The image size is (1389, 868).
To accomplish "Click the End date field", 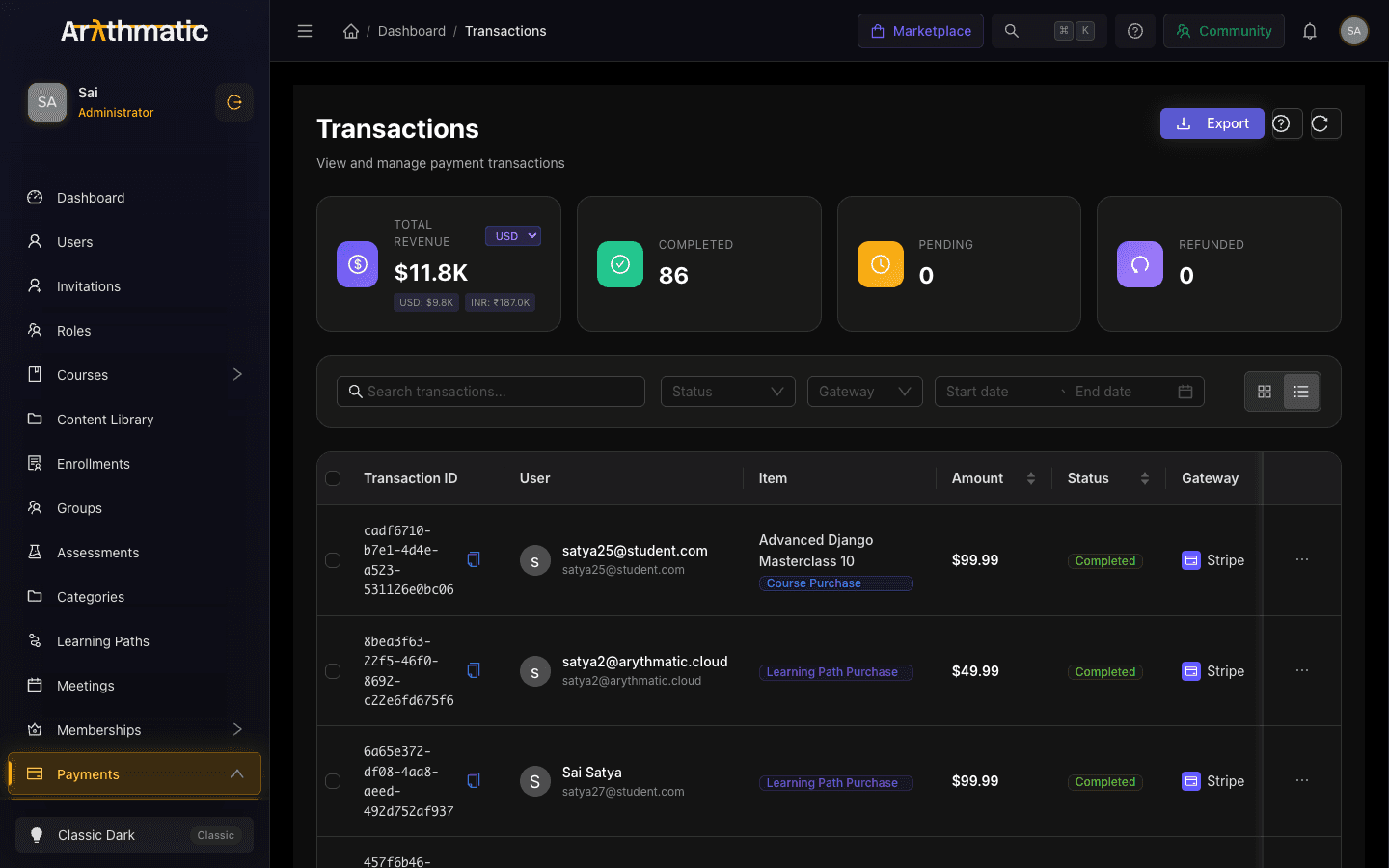I will pyautogui.click(x=1119, y=392).
